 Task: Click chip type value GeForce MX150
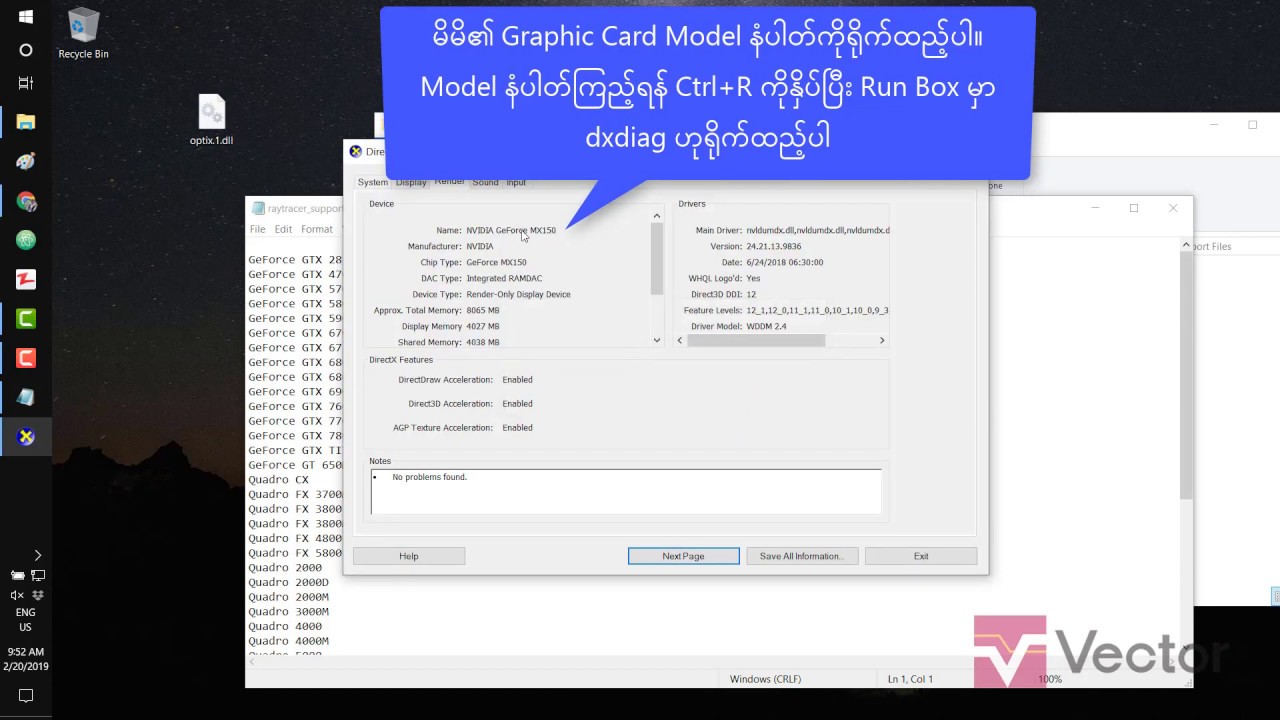[x=496, y=262]
